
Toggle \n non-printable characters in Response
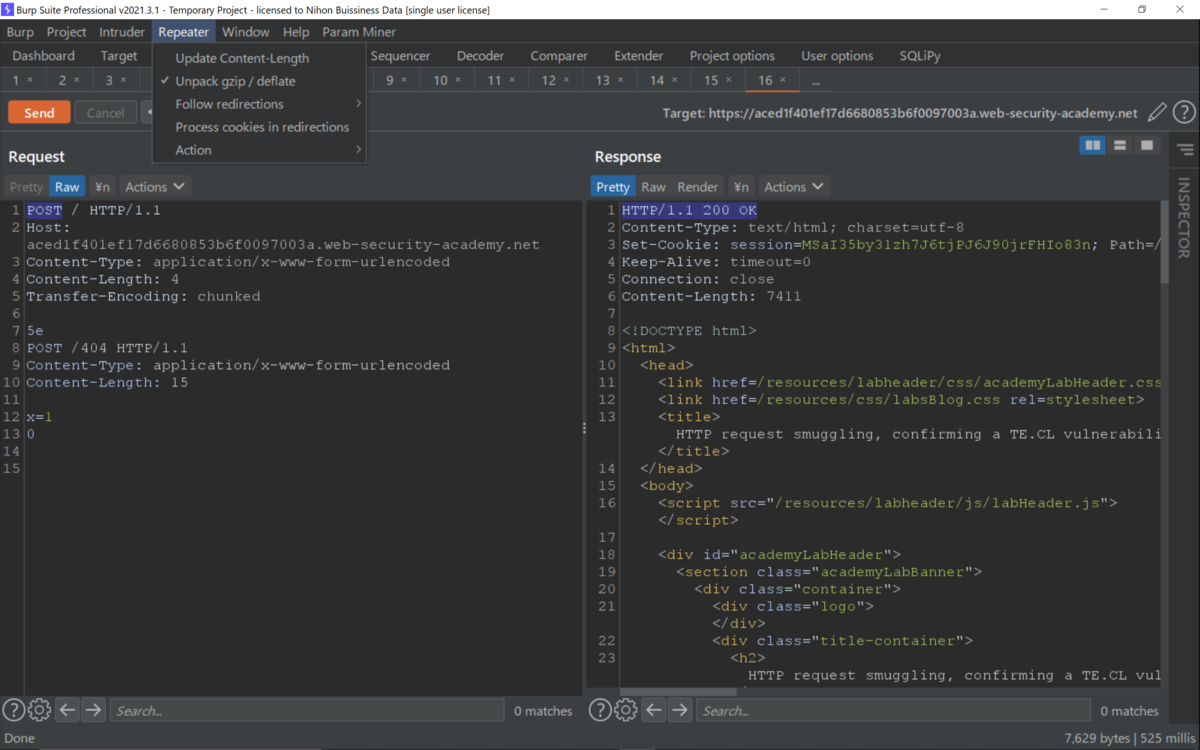point(741,187)
